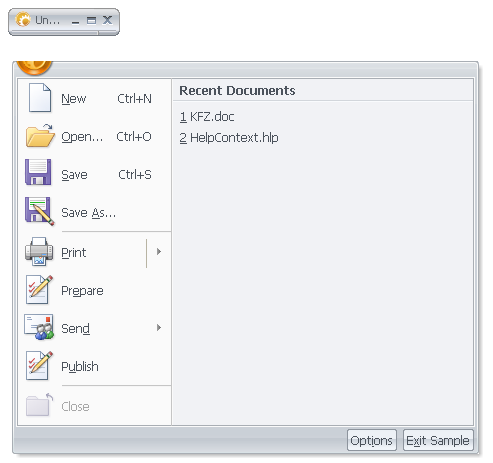Image resolution: width=493 pixels, height=463 pixels.
Task: Select the New menu entry label
Action: tap(74, 99)
